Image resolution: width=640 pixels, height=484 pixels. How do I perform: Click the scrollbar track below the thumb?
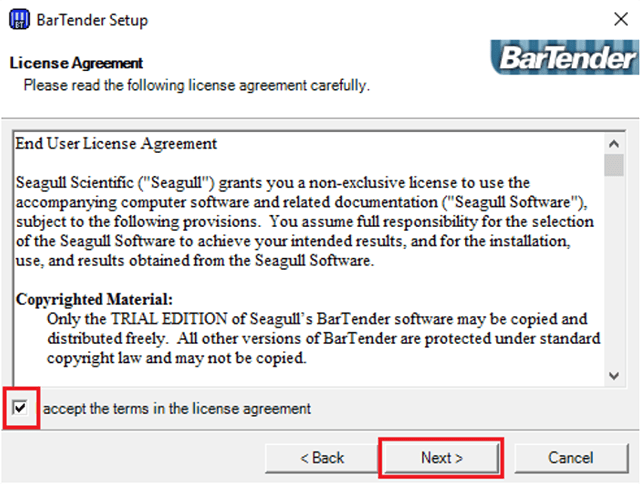pos(614,280)
